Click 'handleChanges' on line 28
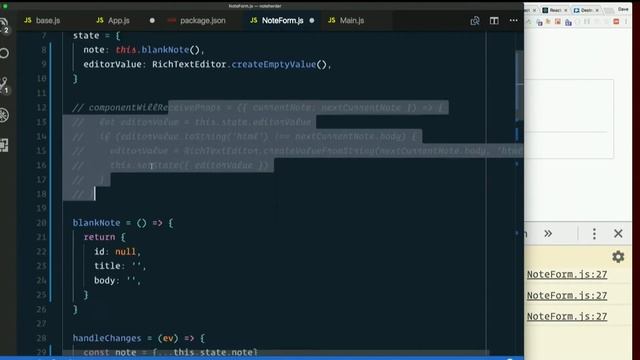The height and width of the screenshot is (360, 640). coord(107,338)
